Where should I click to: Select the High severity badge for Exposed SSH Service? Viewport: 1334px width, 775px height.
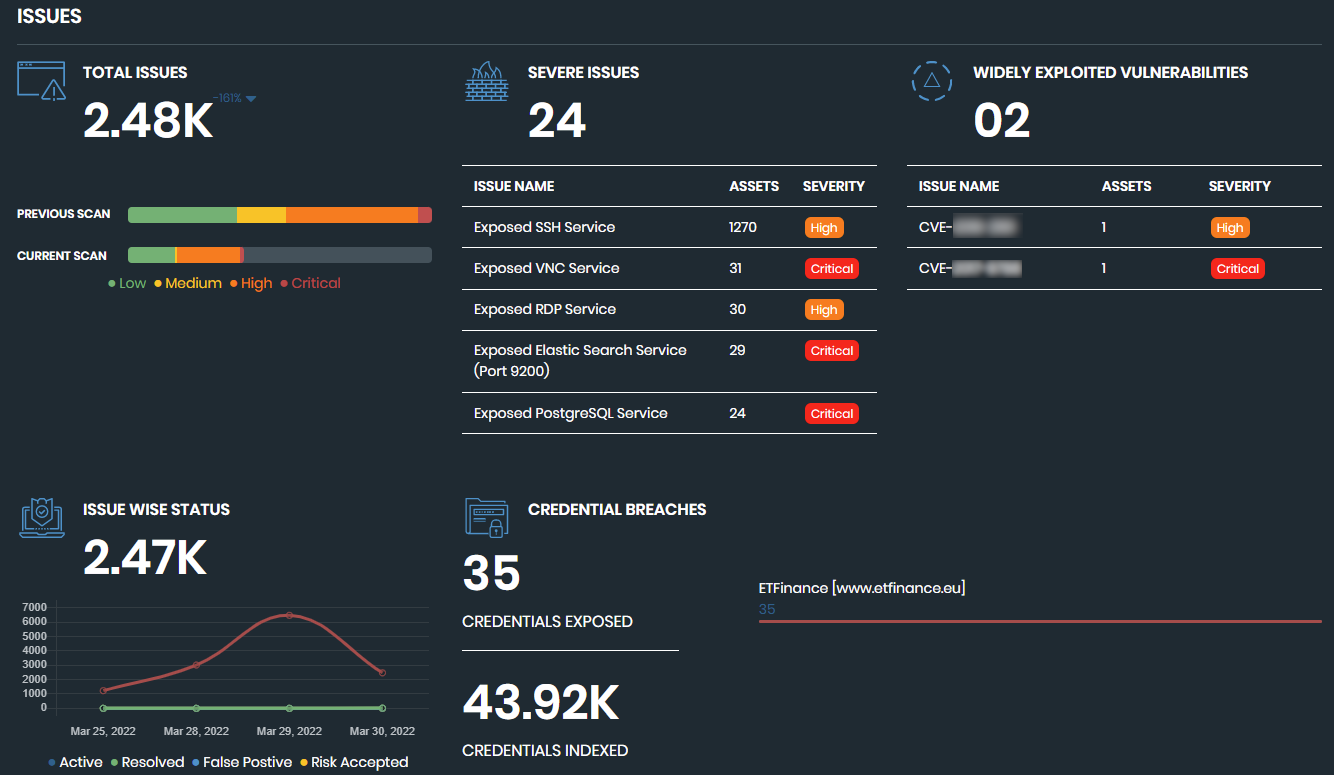[823, 227]
